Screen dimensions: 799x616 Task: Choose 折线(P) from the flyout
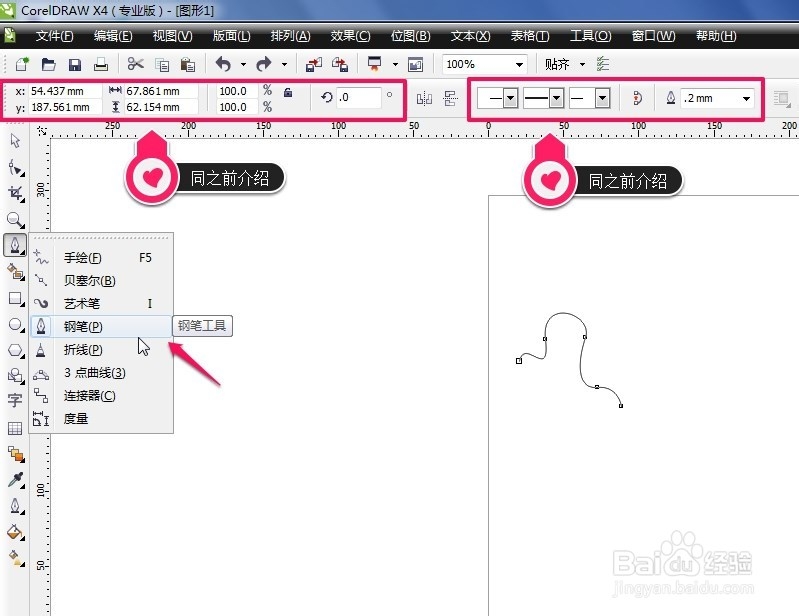101,350
